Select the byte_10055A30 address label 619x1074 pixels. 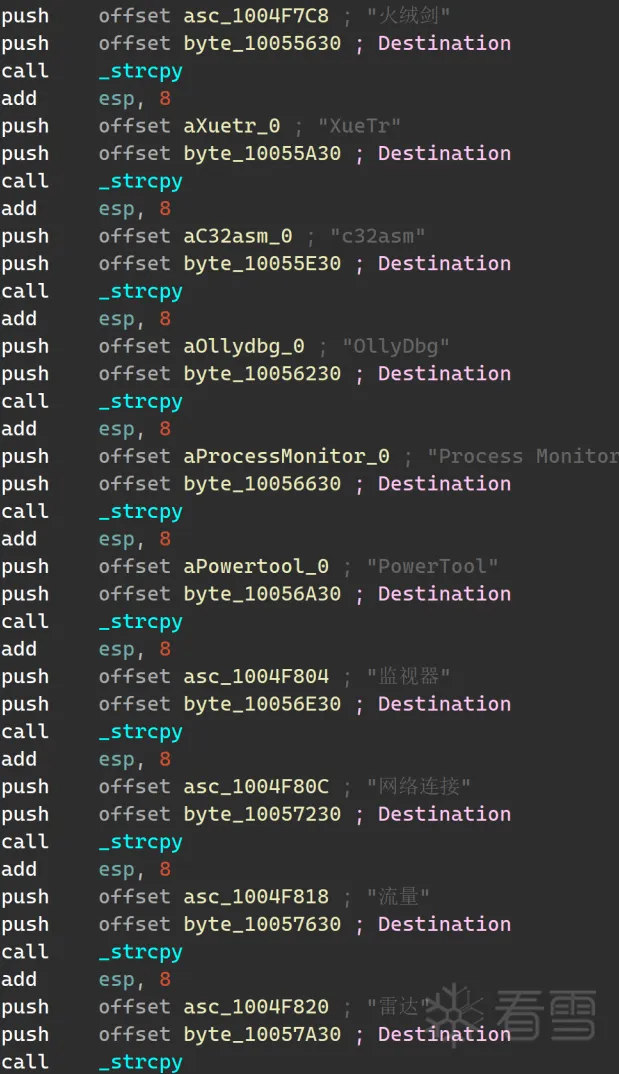tap(262, 153)
